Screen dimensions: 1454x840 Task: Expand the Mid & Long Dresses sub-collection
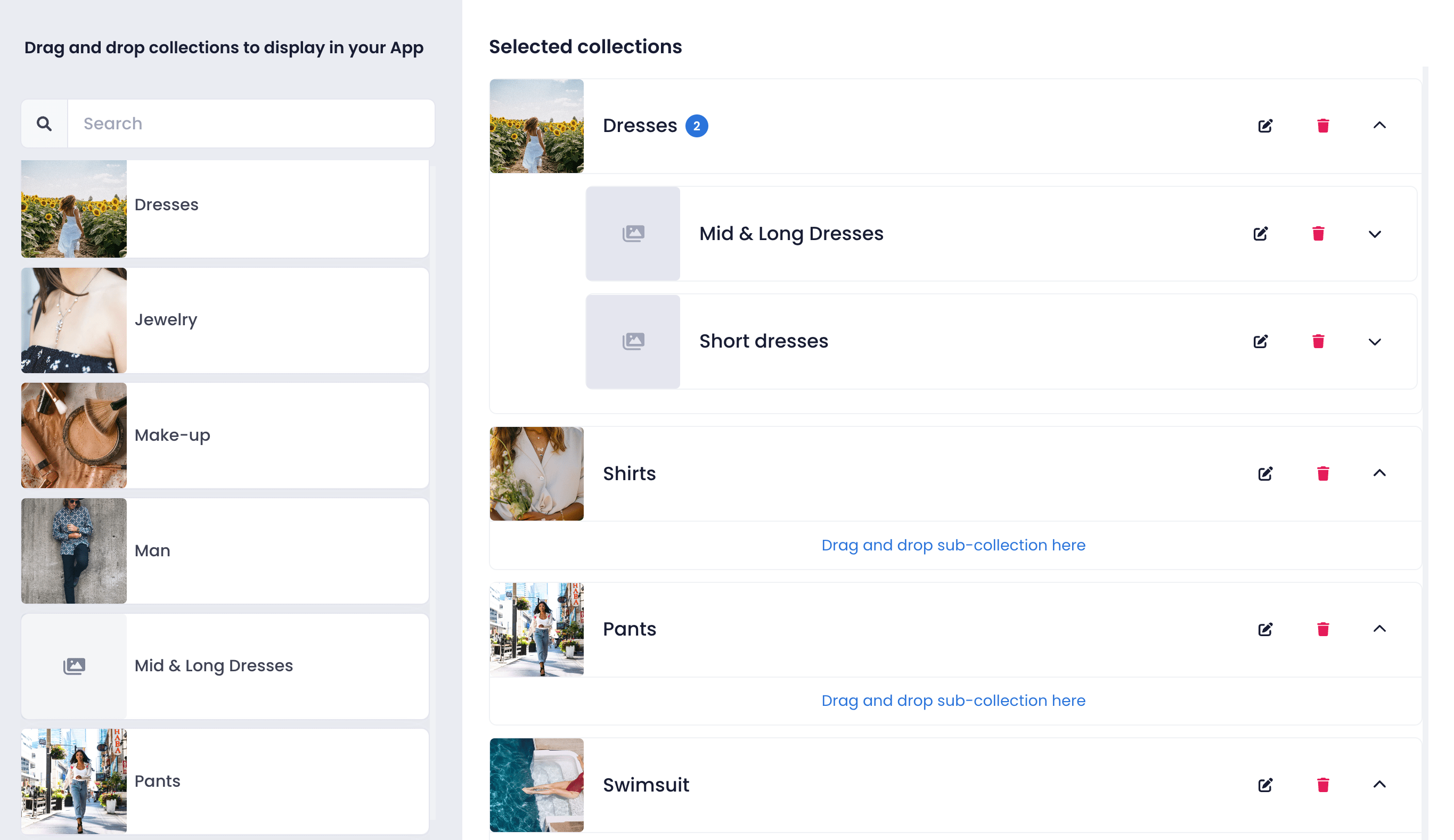pos(1374,234)
